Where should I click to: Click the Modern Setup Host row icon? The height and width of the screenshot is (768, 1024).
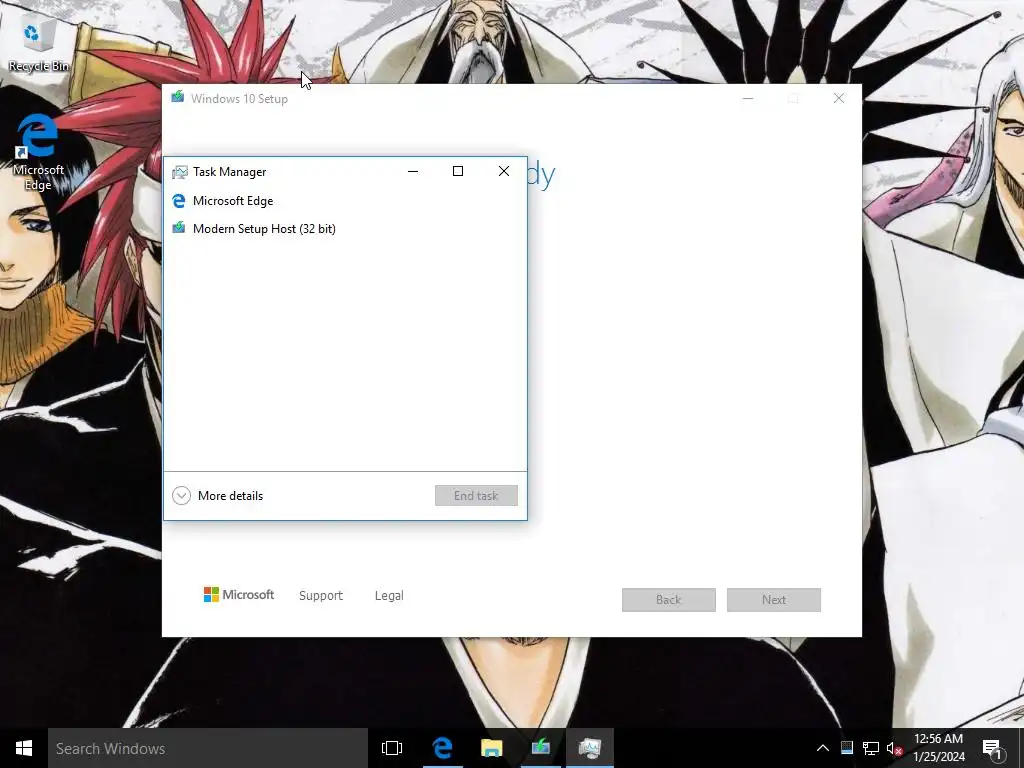pos(178,228)
